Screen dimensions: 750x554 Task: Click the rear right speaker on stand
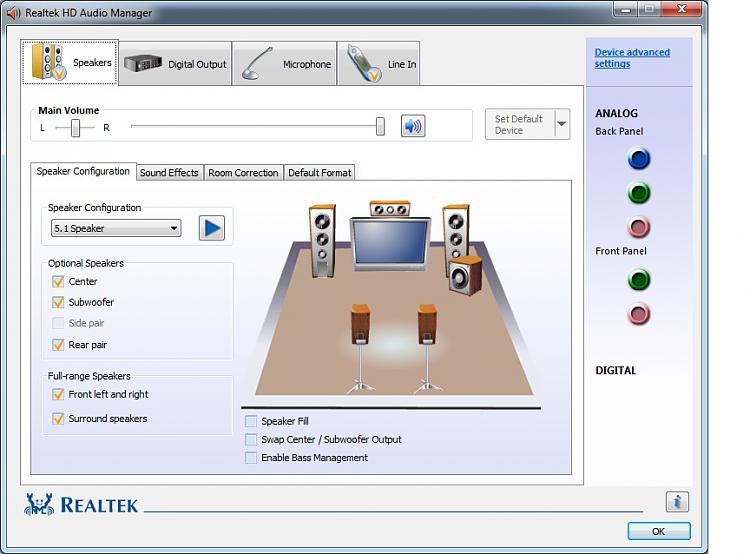pos(427,349)
